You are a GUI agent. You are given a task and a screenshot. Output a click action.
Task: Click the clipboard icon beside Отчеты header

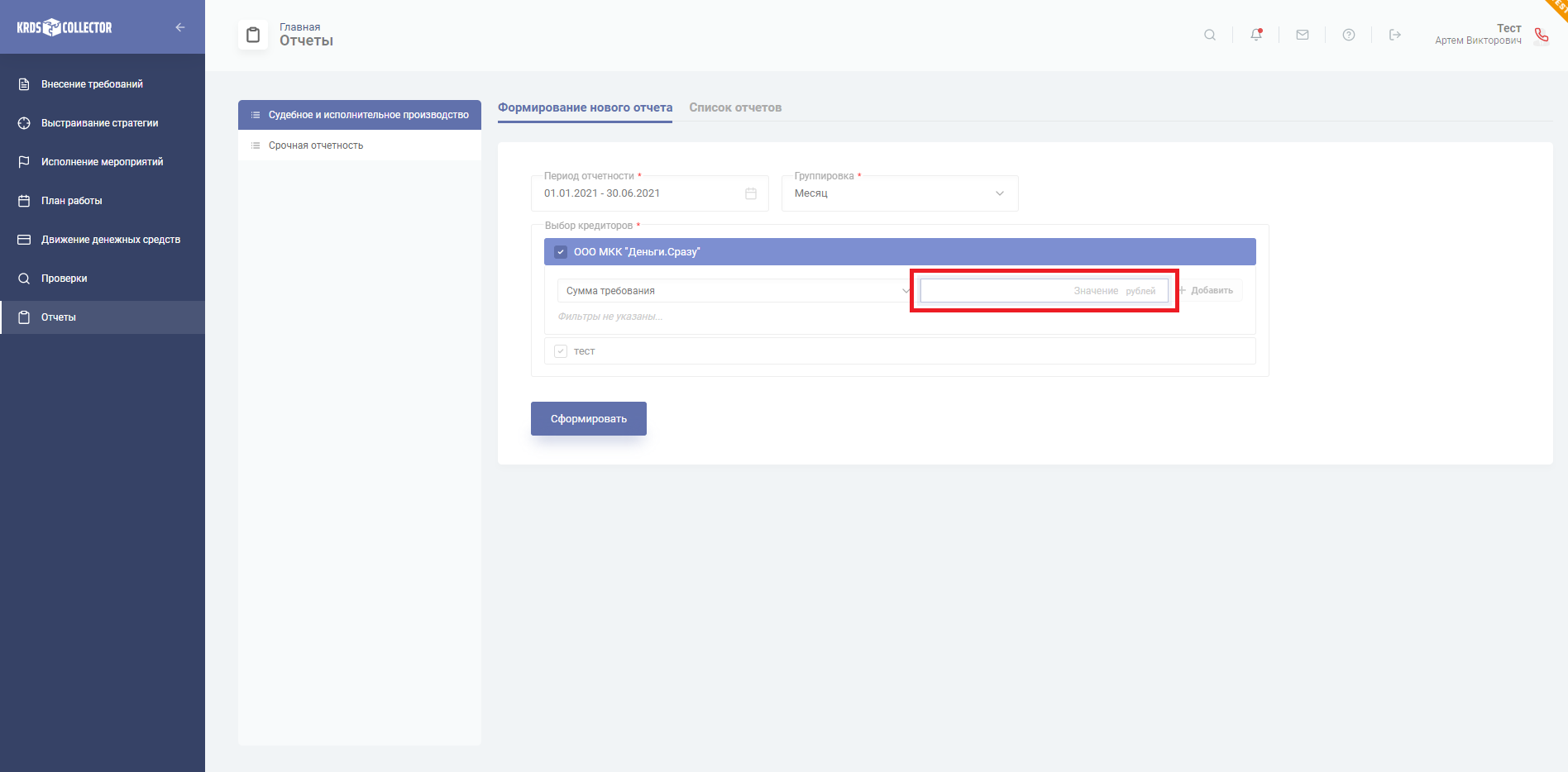click(x=253, y=35)
